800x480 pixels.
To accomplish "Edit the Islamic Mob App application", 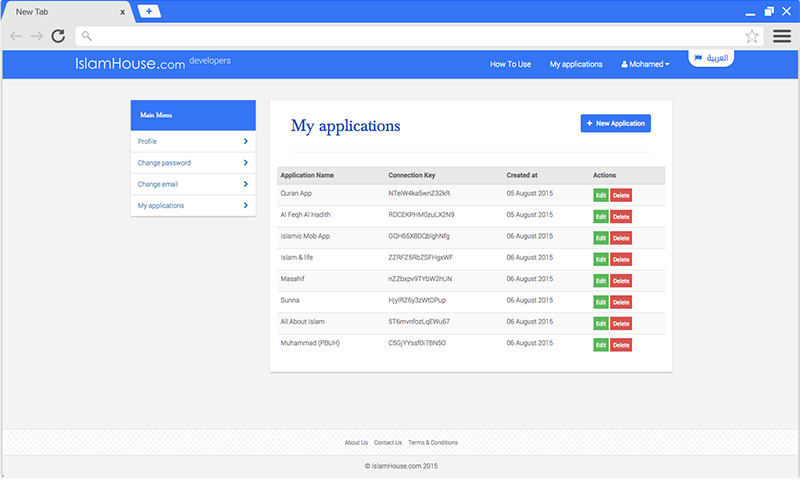I will coord(601,238).
